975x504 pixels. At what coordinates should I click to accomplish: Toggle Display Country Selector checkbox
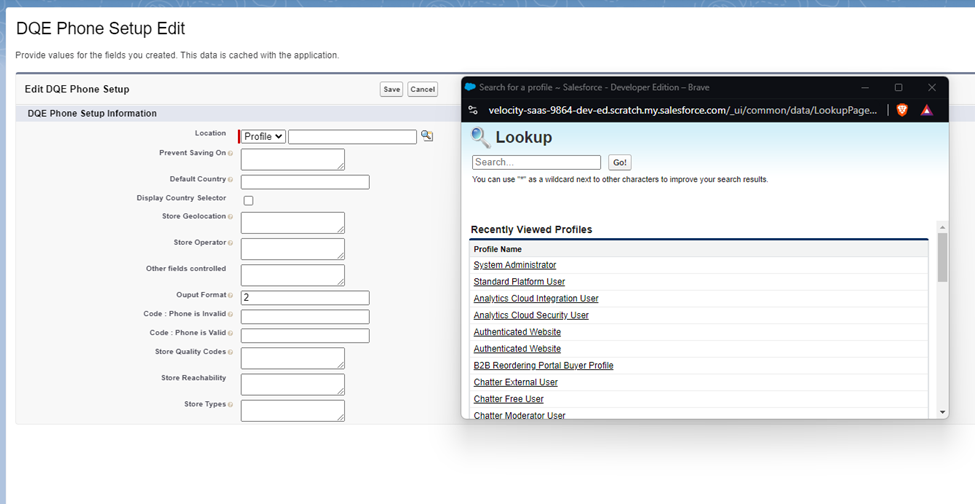pyautogui.click(x=249, y=201)
